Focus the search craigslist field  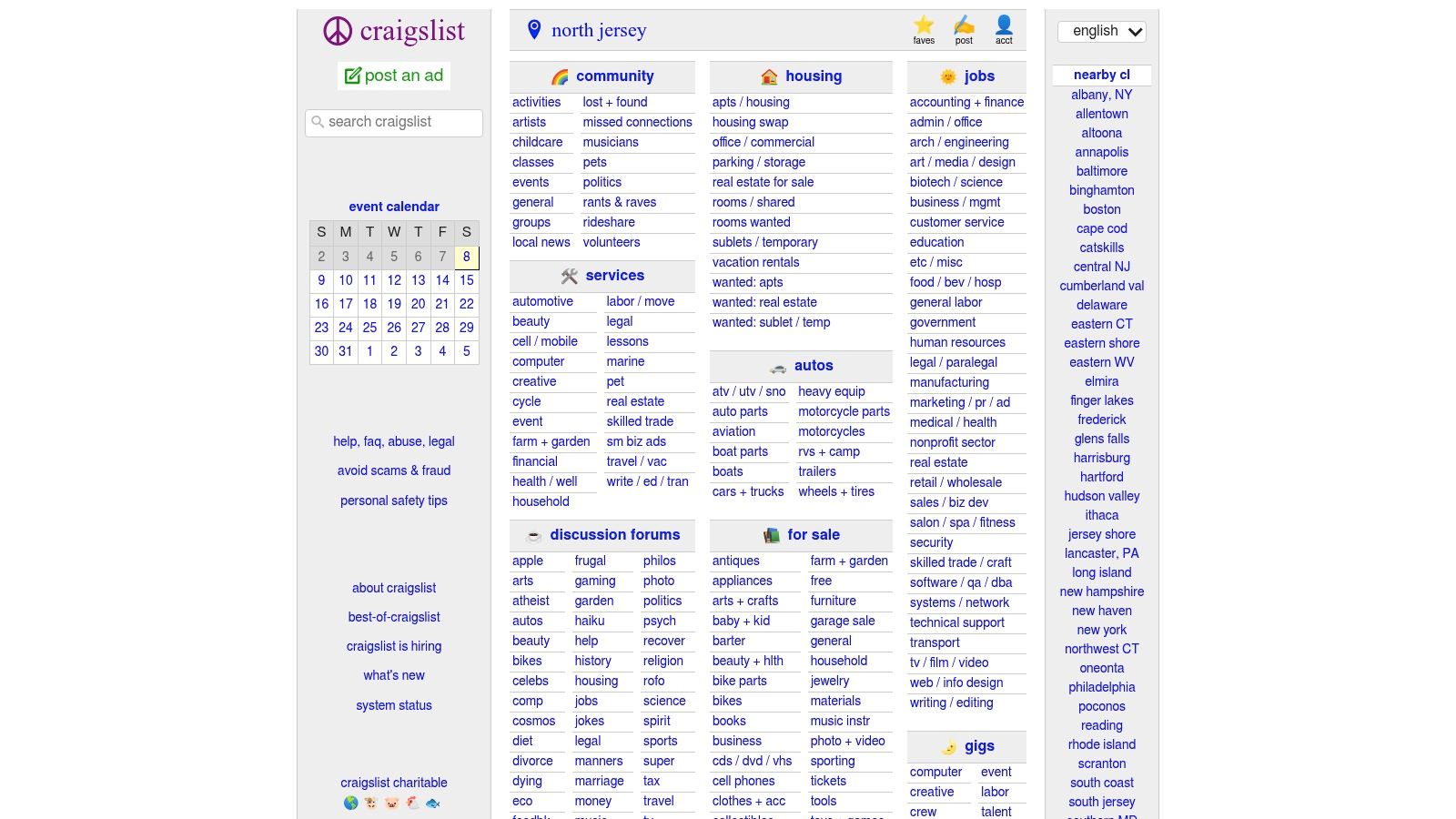click(394, 123)
